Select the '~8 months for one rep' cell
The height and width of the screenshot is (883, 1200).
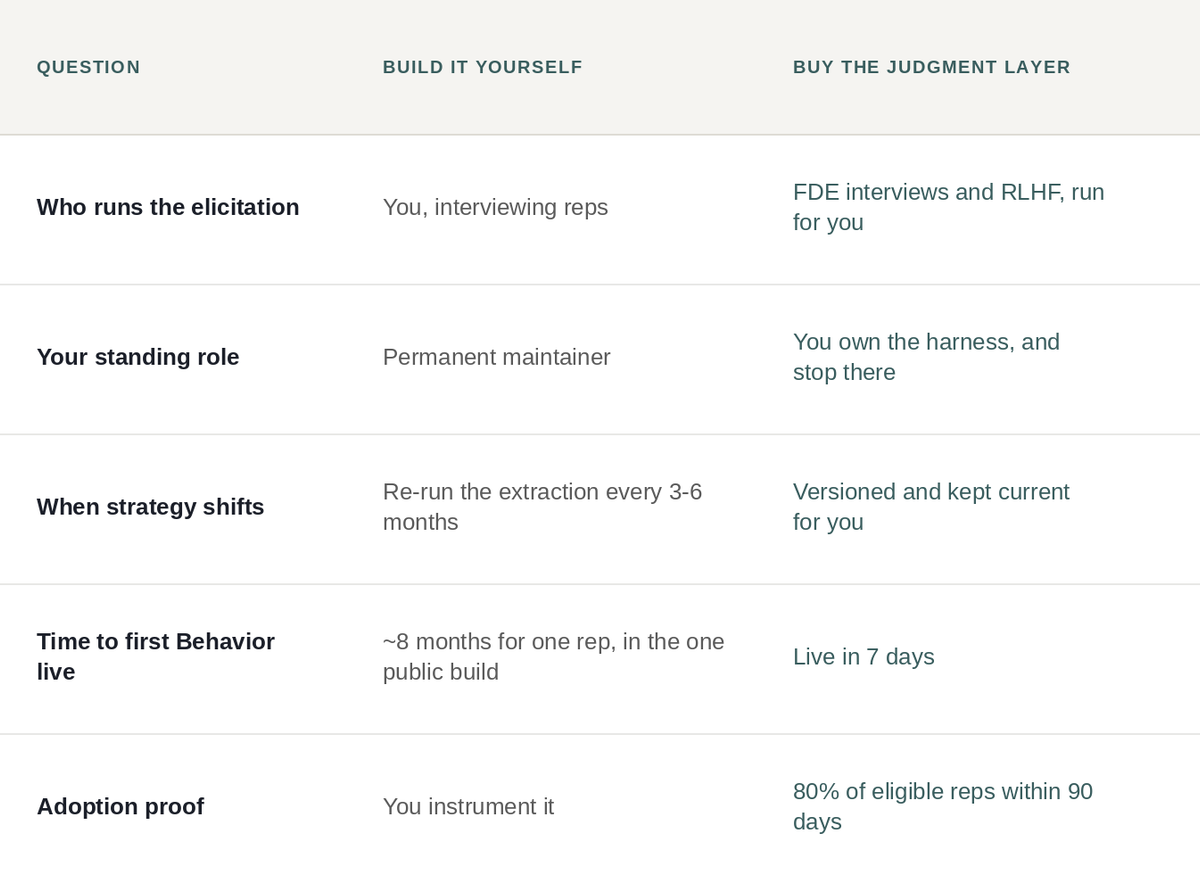point(553,657)
